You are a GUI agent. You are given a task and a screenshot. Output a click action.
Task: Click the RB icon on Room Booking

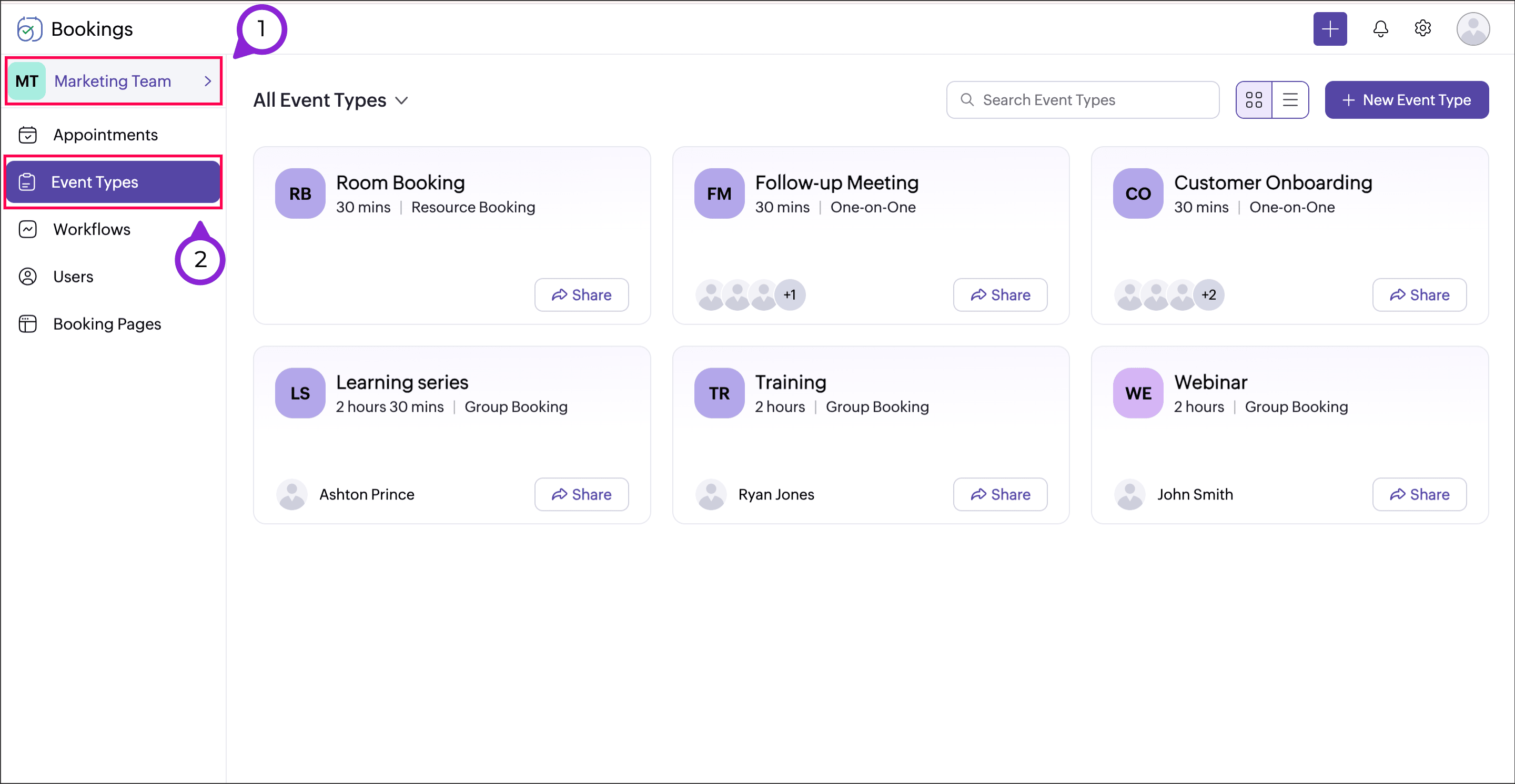(x=300, y=194)
